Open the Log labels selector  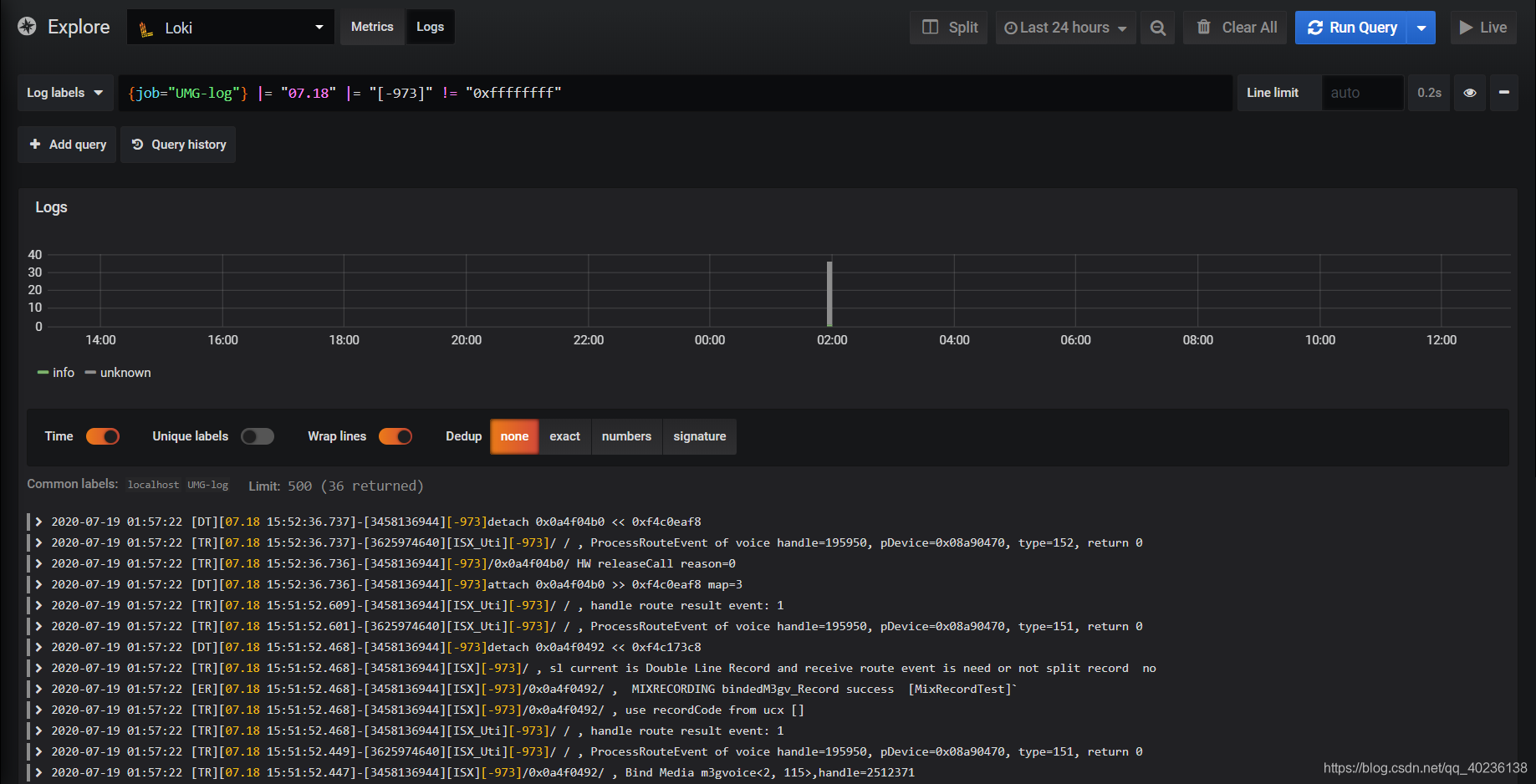pyautogui.click(x=65, y=93)
